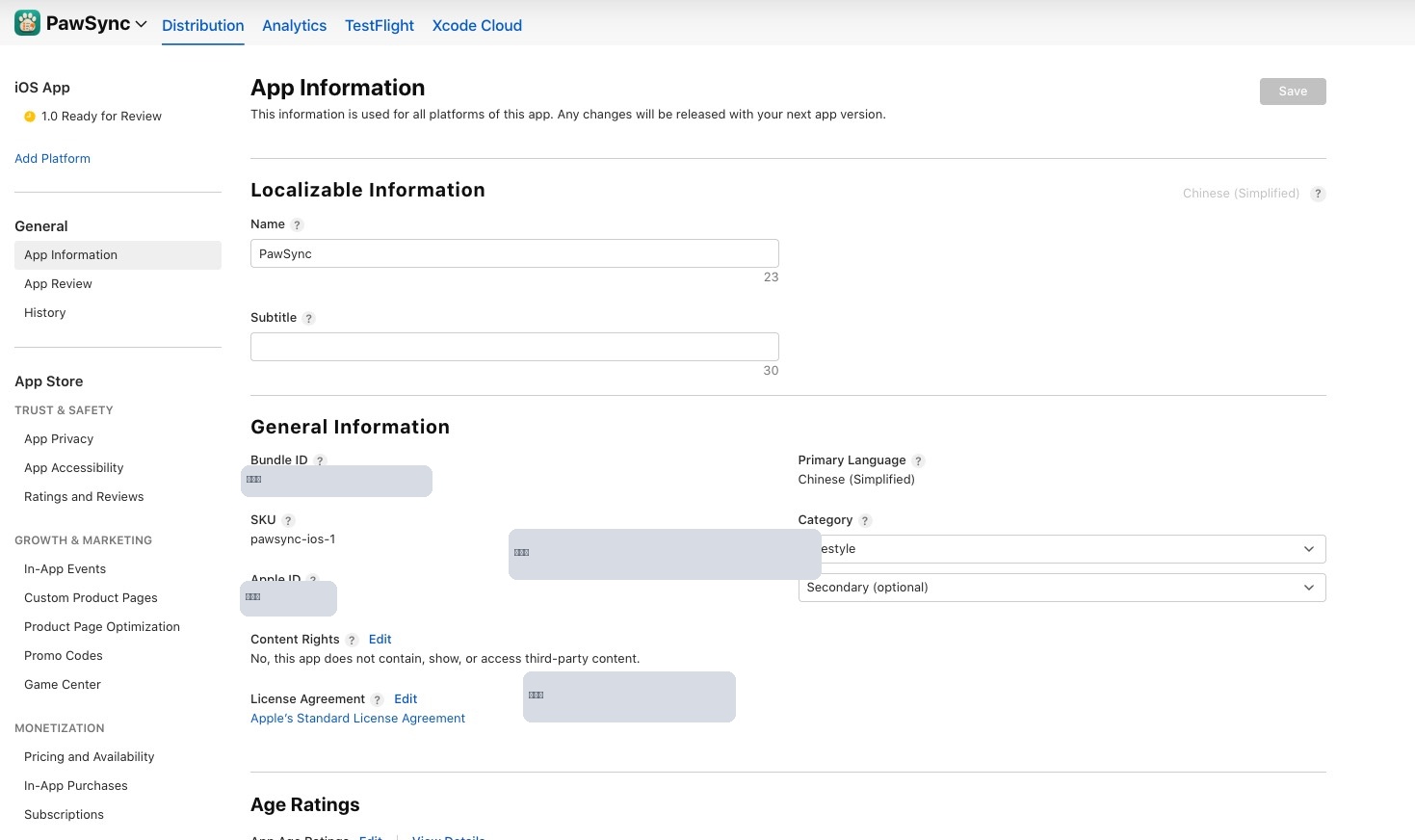The image size is (1415, 840).
Task: Open the Chinese (Simplified) localization selector
Action: (x=1241, y=194)
